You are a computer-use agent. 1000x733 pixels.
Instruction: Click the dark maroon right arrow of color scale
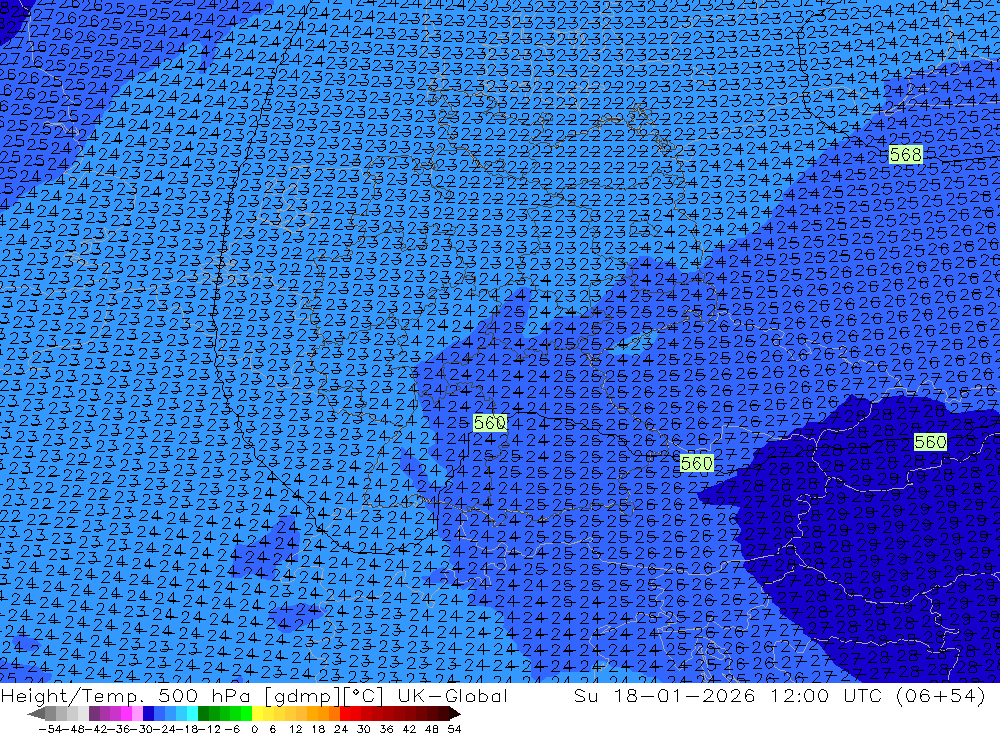click(x=454, y=714)
